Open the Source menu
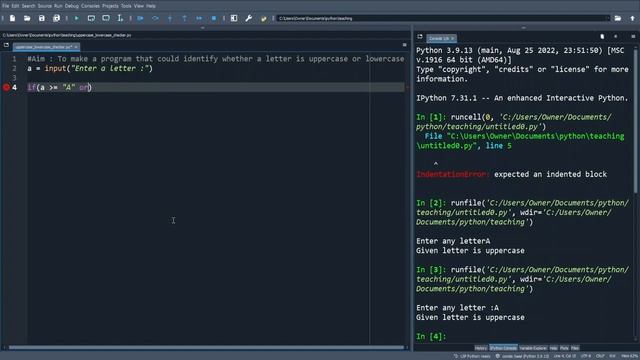This screenshot has height=360, width=640. pos(45,6)
